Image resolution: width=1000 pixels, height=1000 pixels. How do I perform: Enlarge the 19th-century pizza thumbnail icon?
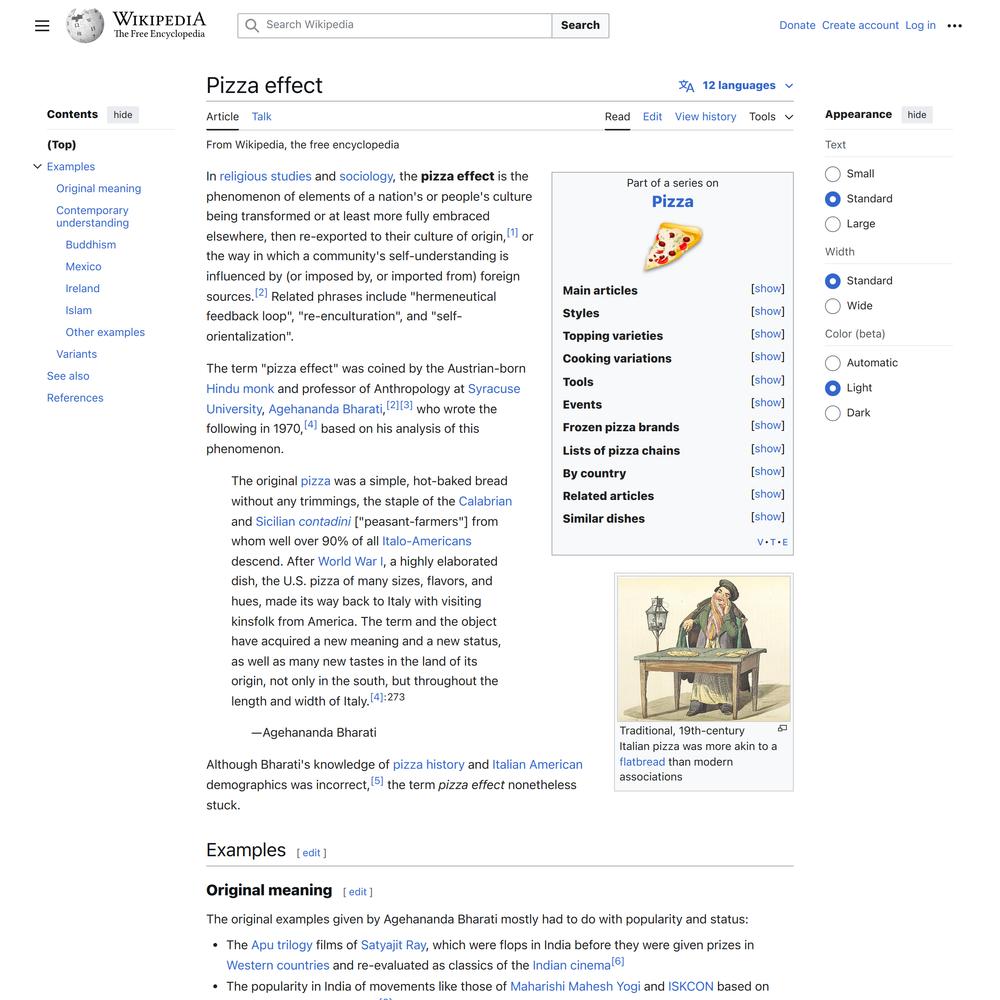[x=782, y=729]
